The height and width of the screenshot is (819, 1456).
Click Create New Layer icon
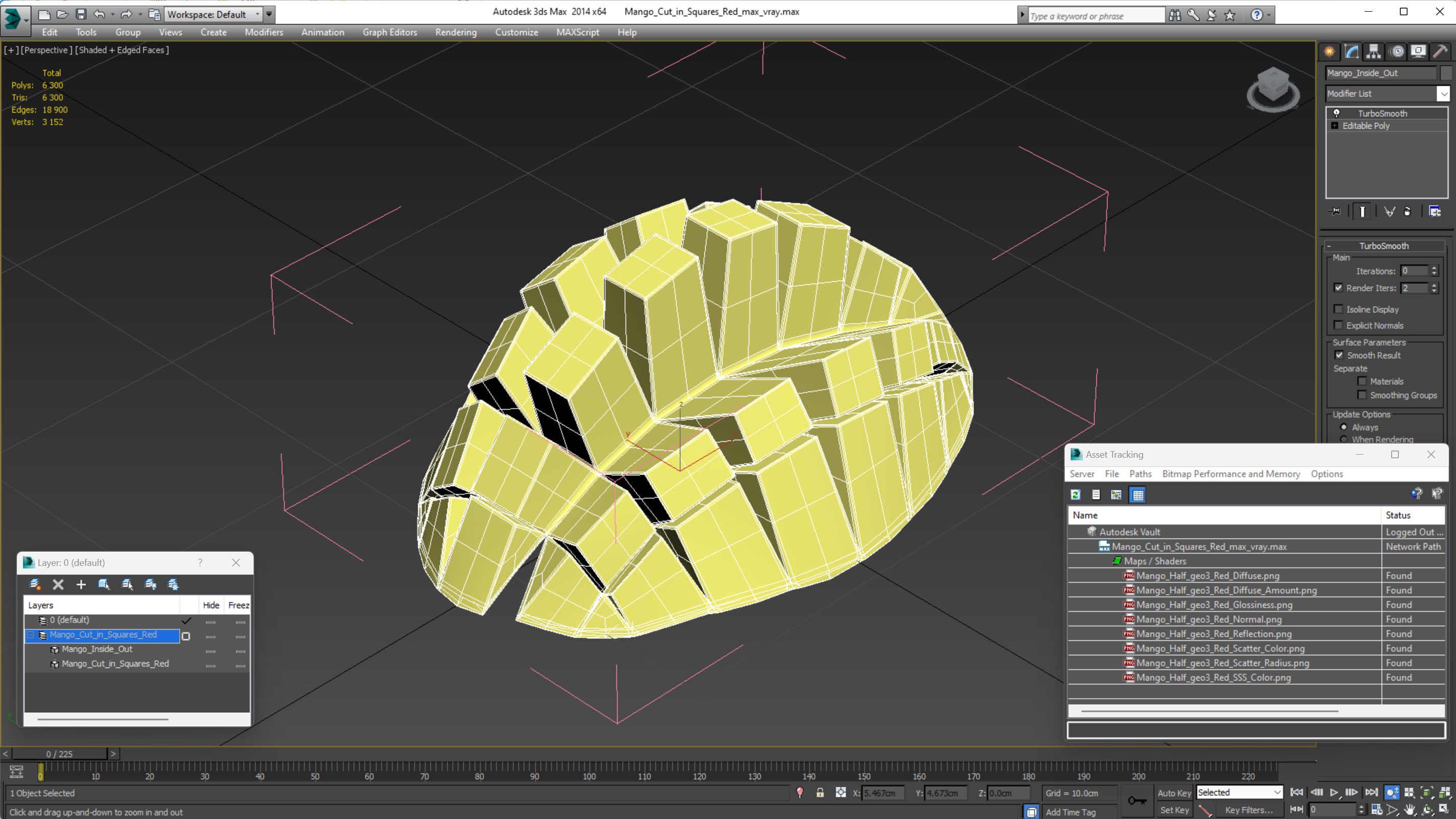click(x=35, y=584)
